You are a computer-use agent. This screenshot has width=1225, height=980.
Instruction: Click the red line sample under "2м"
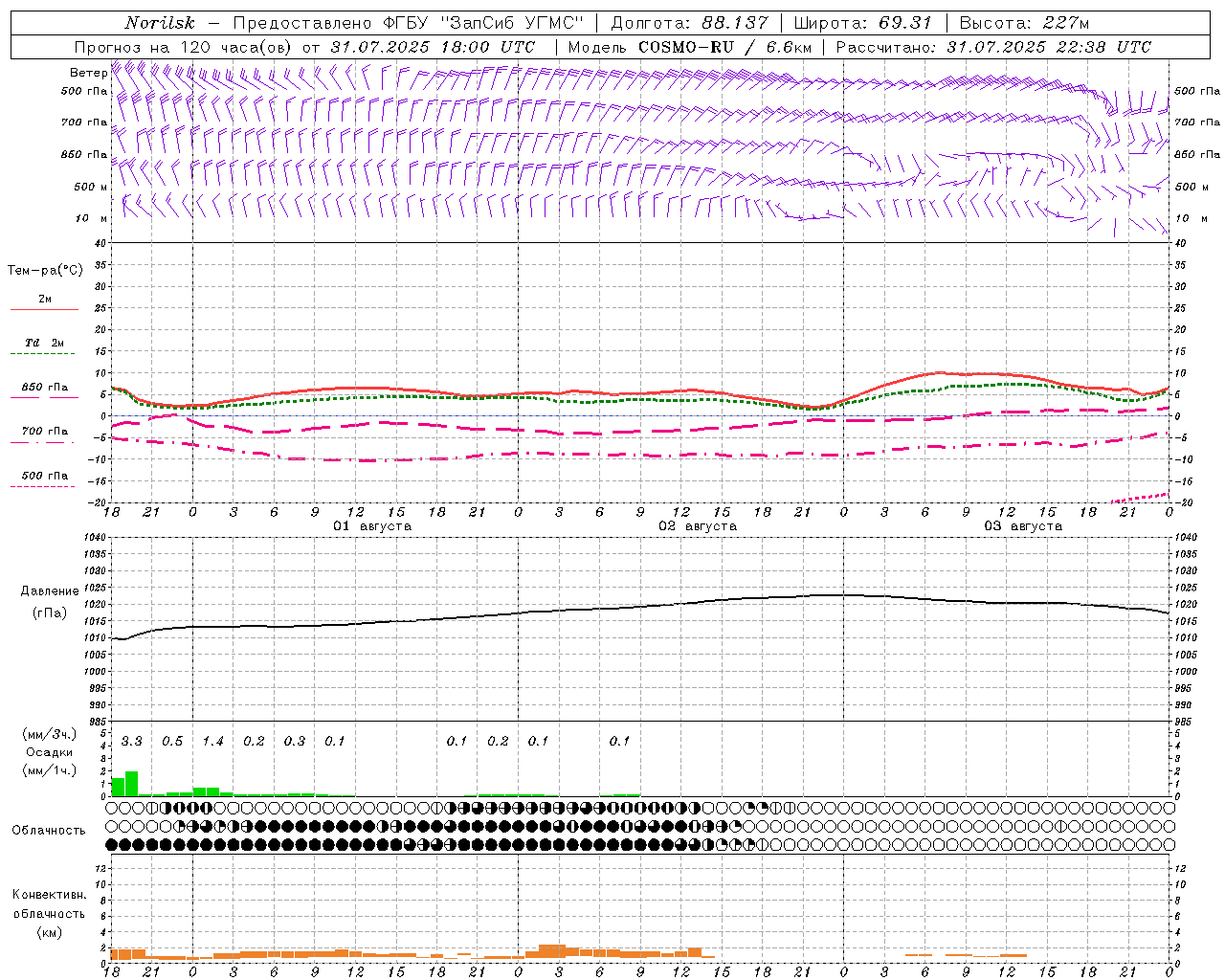click(x=44, y=310)
